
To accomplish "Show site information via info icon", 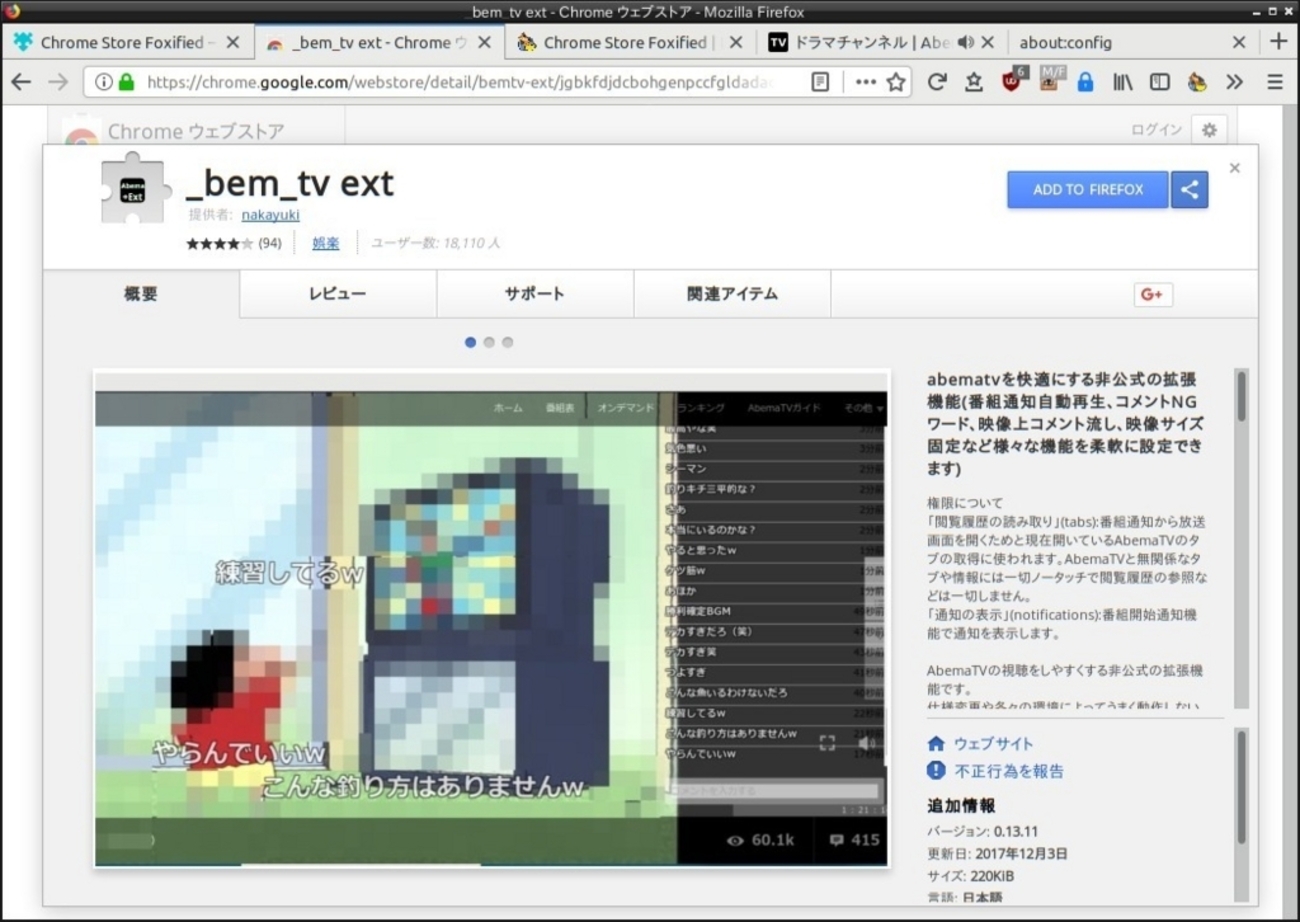I will pyautogui.click(x=103, y=82).
